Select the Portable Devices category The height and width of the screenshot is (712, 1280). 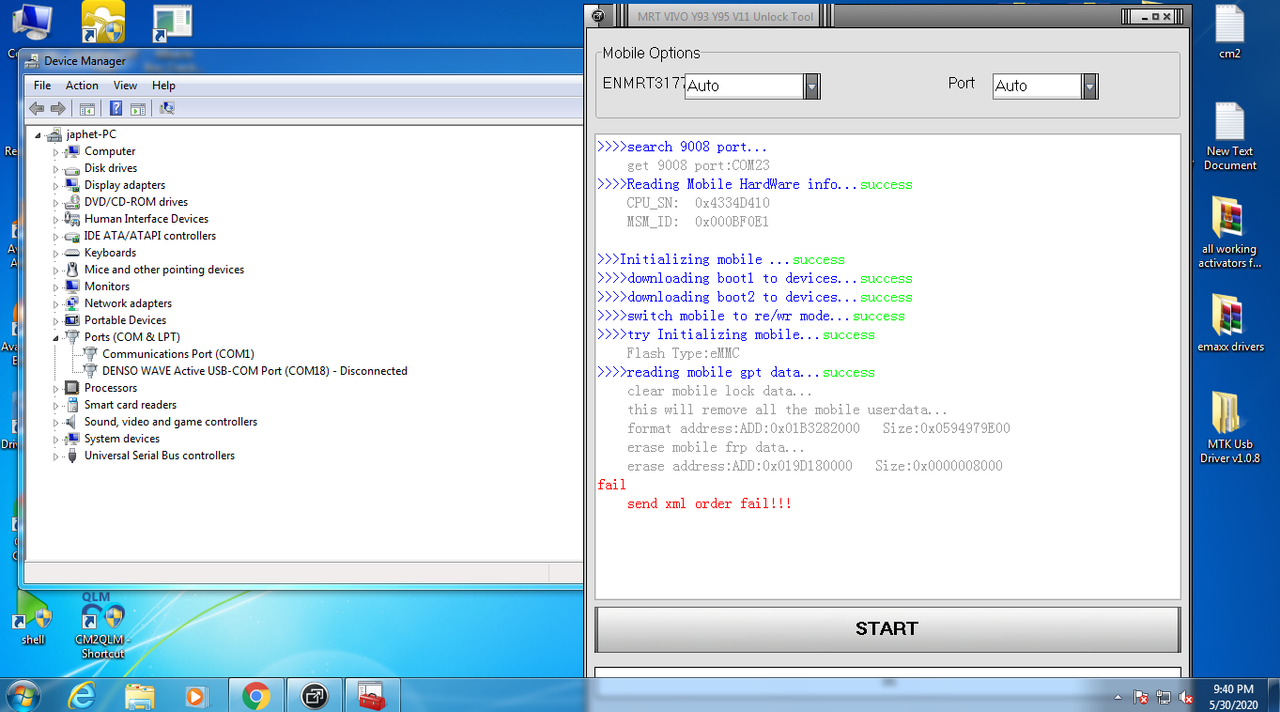125,321
